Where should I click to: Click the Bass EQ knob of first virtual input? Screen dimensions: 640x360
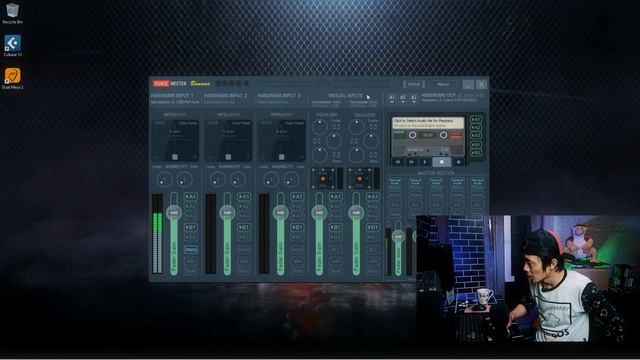click(320, 155)
